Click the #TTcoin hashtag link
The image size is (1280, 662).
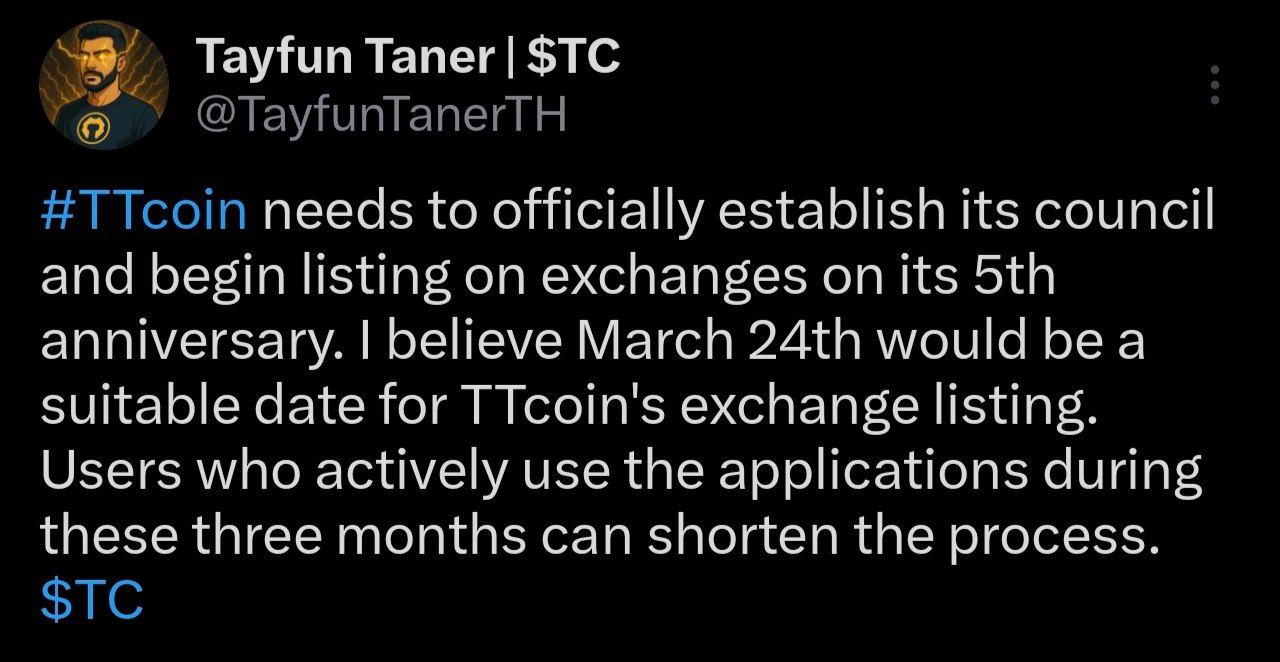(x=144, y=212)
